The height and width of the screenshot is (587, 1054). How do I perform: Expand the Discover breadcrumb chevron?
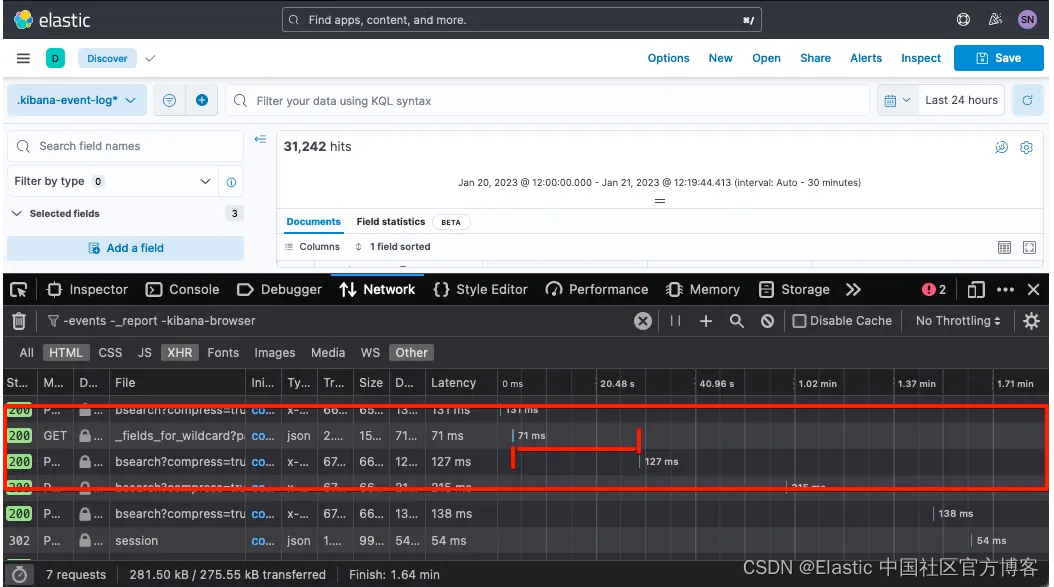point(151,58)
